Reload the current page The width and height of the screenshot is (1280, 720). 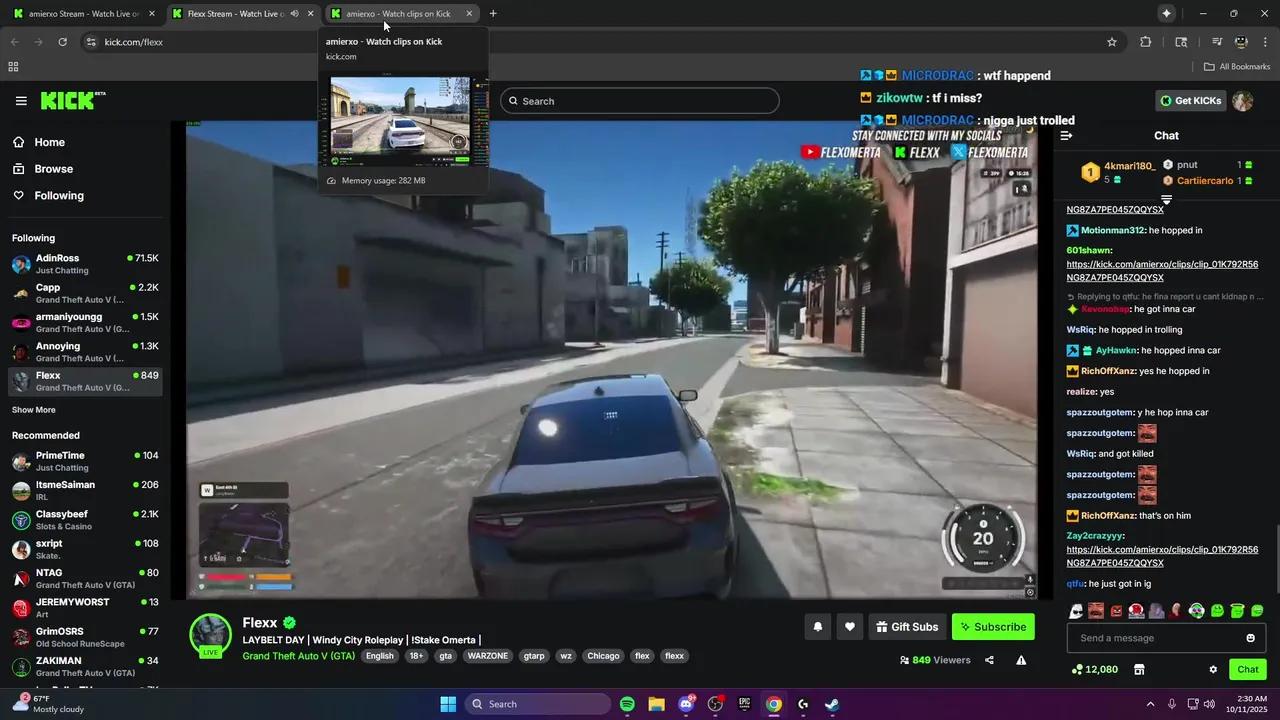(62, 42)
